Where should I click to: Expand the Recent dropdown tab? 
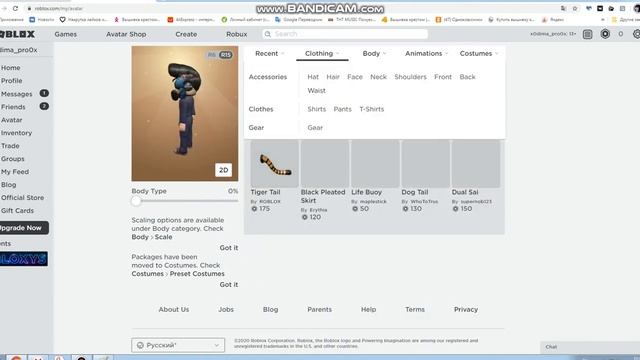tap(269, 53)
